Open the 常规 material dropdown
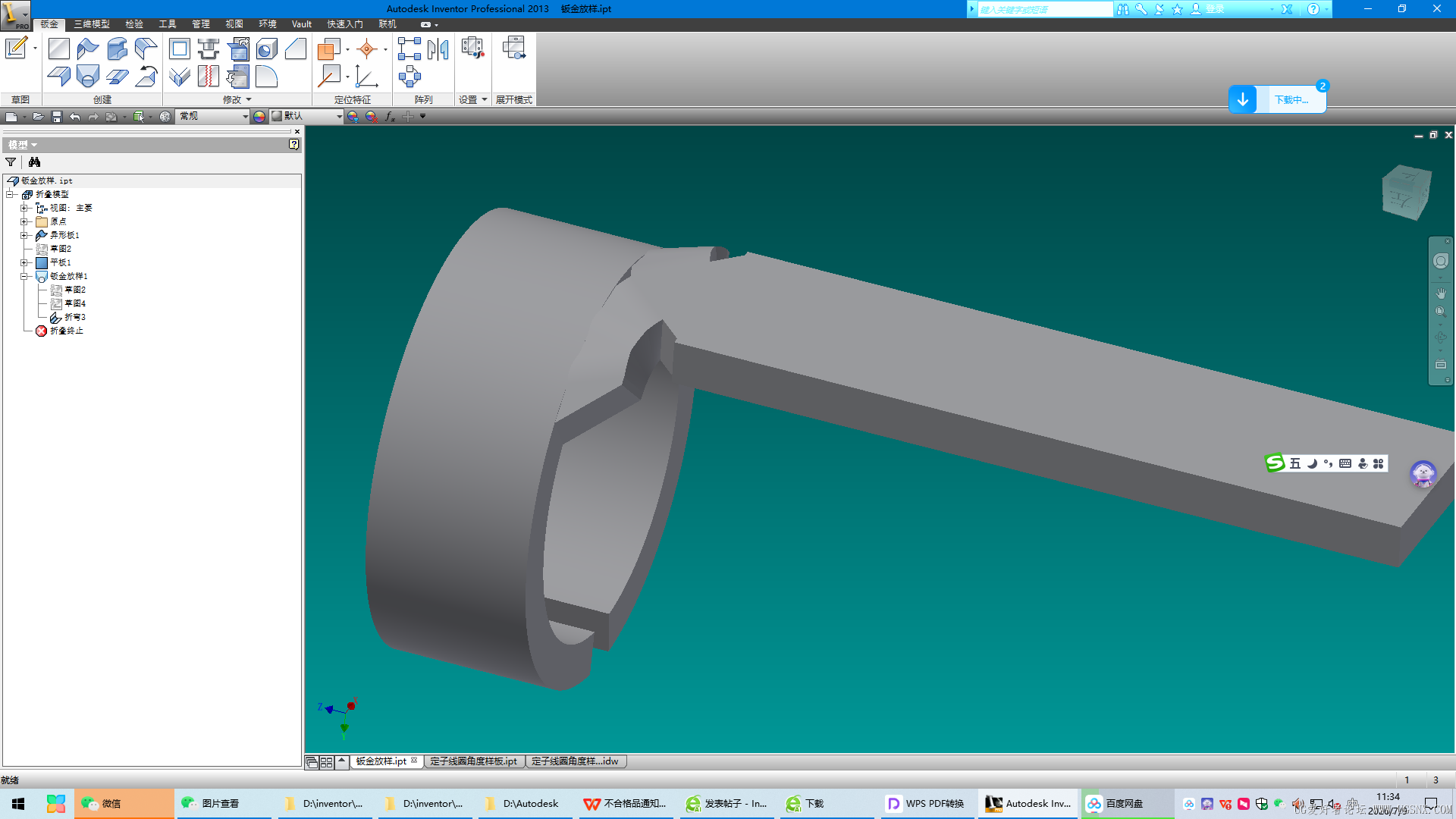Viewport: 1456px width, 819px height. (213, 116)
